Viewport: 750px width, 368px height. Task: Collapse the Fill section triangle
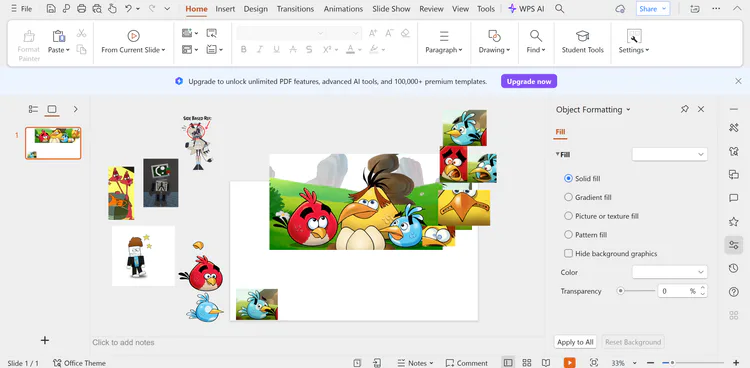click(557, 154)
